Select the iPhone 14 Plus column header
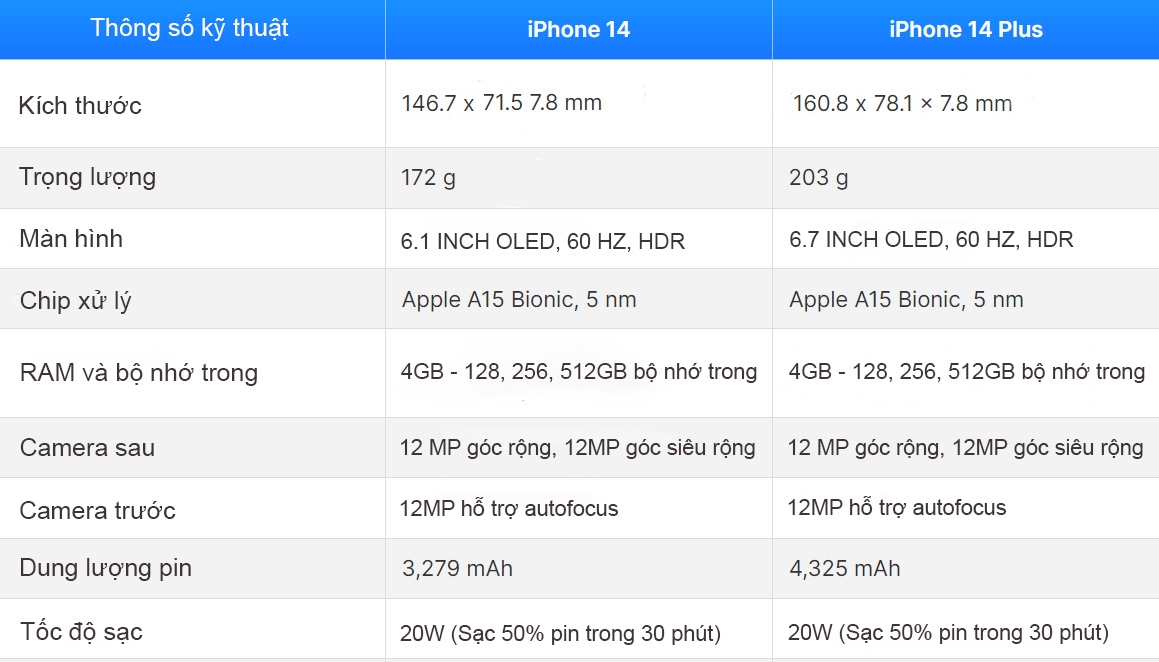Viewport: 1159px width, 662px height. 965,30
